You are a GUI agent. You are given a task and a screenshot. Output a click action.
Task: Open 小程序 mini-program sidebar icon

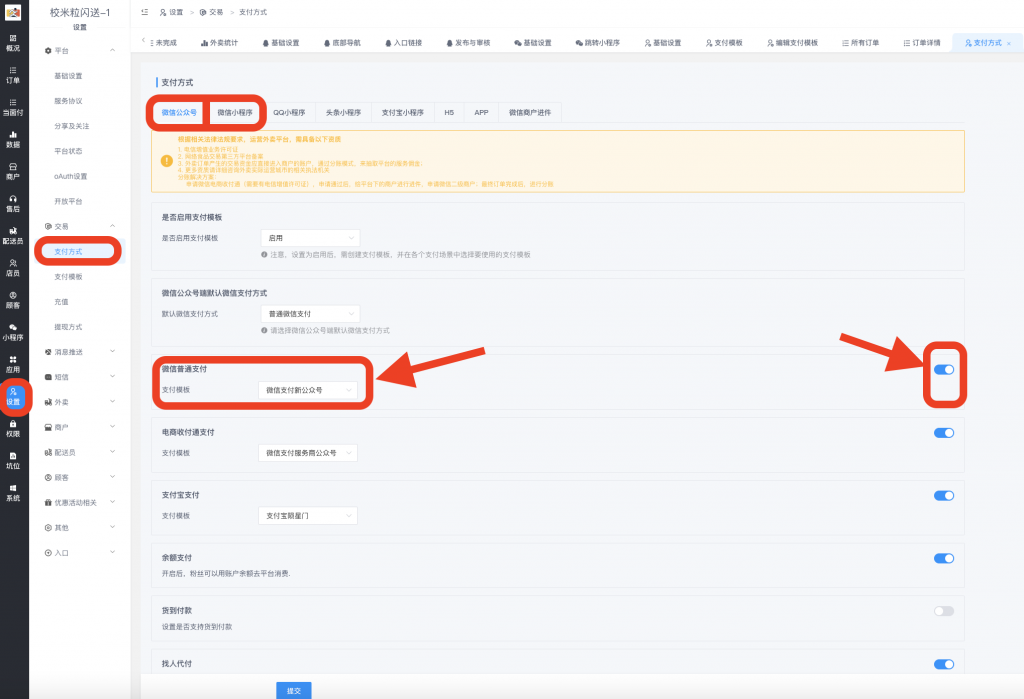(13, 331)
